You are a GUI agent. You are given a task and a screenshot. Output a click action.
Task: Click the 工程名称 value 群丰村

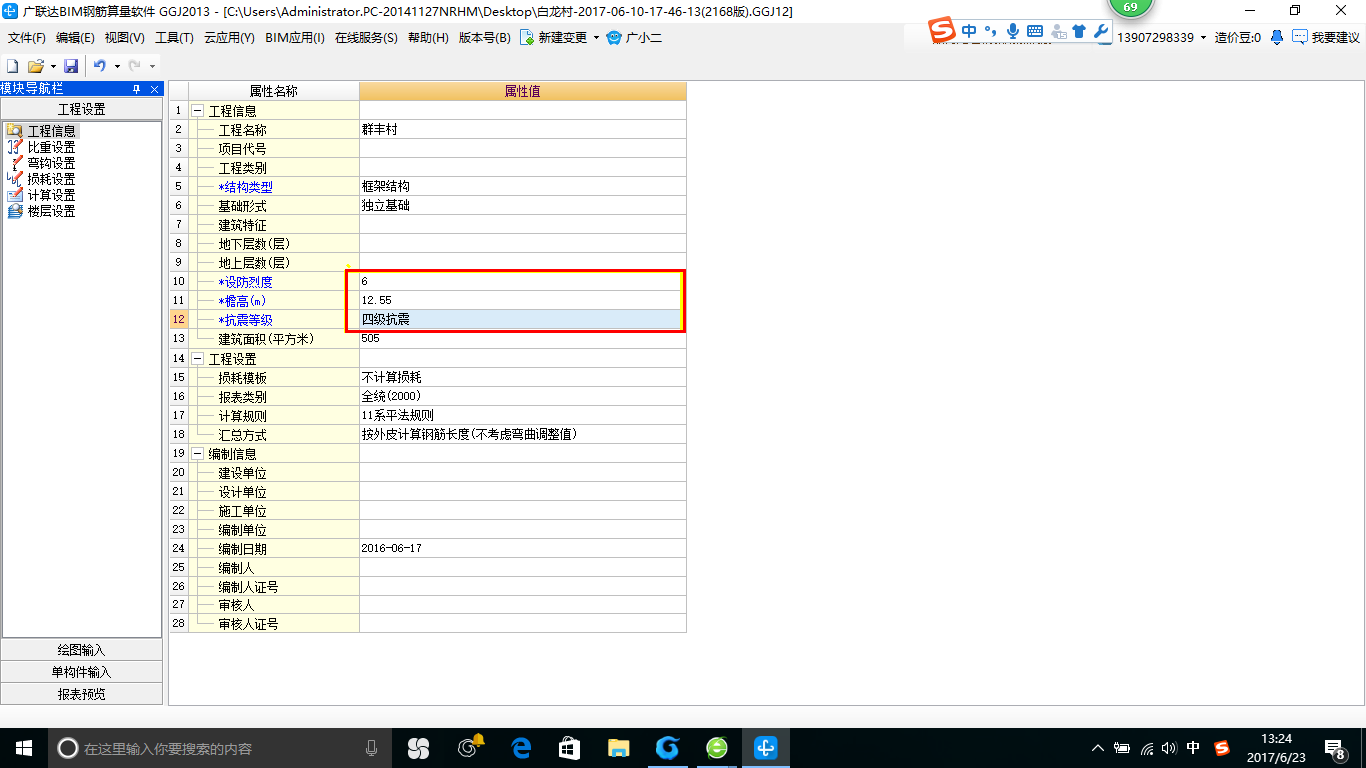click(523, 130)
